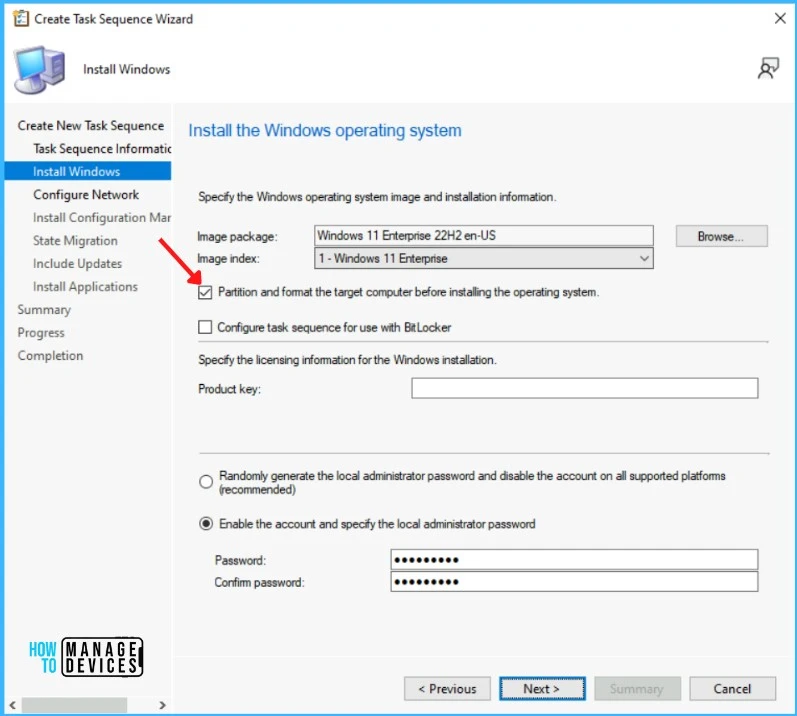Select Randomly generate the local administrator password
This screenshot has width=797, height=716.
[x=206, y=482]
